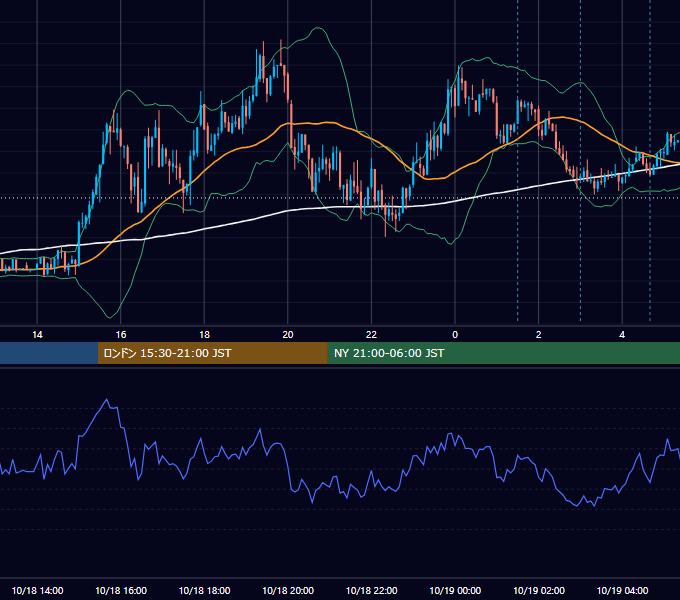Click hour label 16 on upper axis
The image size is (680, 600).
121,335
